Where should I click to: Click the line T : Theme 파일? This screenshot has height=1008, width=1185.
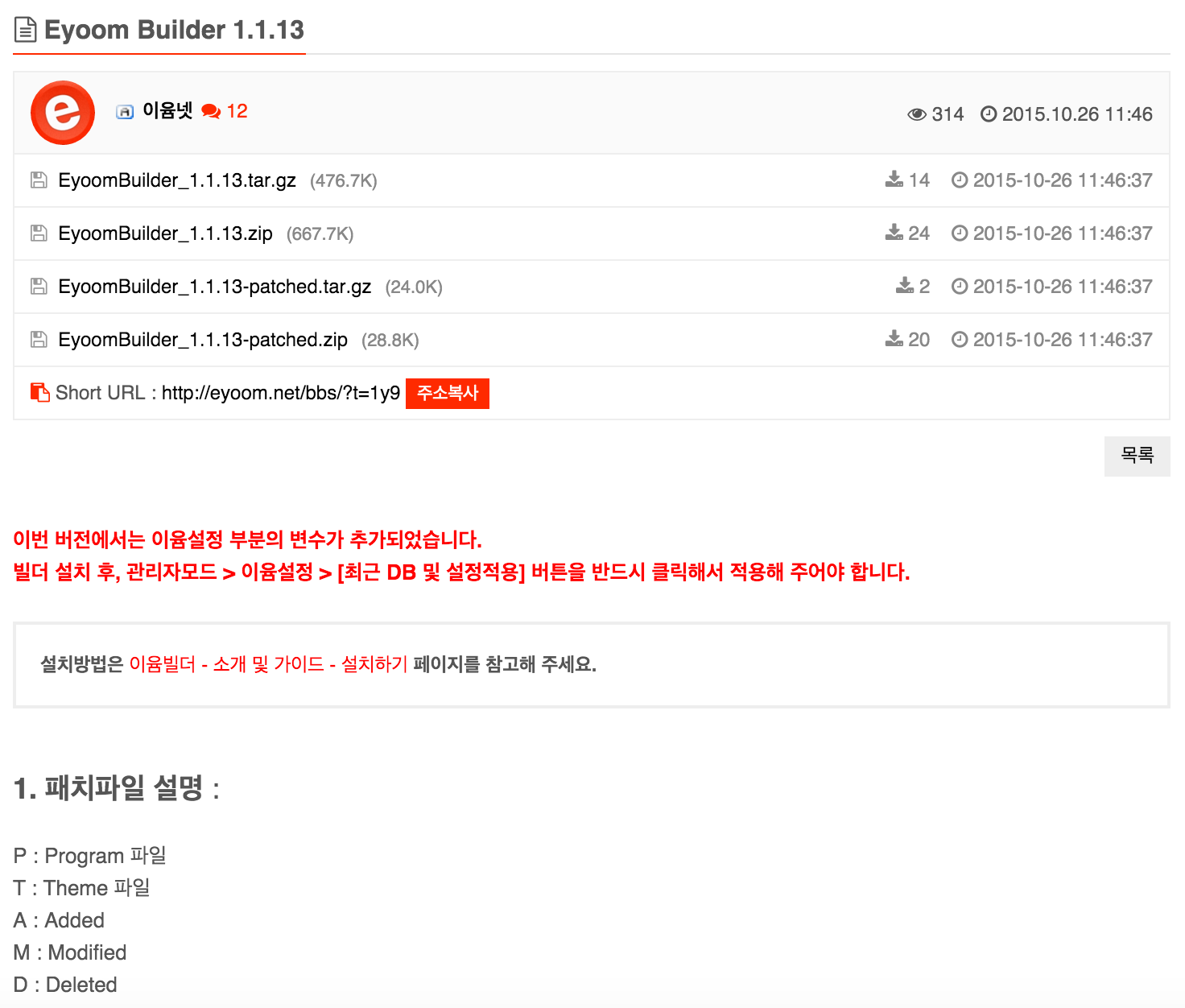click(82, 888)
